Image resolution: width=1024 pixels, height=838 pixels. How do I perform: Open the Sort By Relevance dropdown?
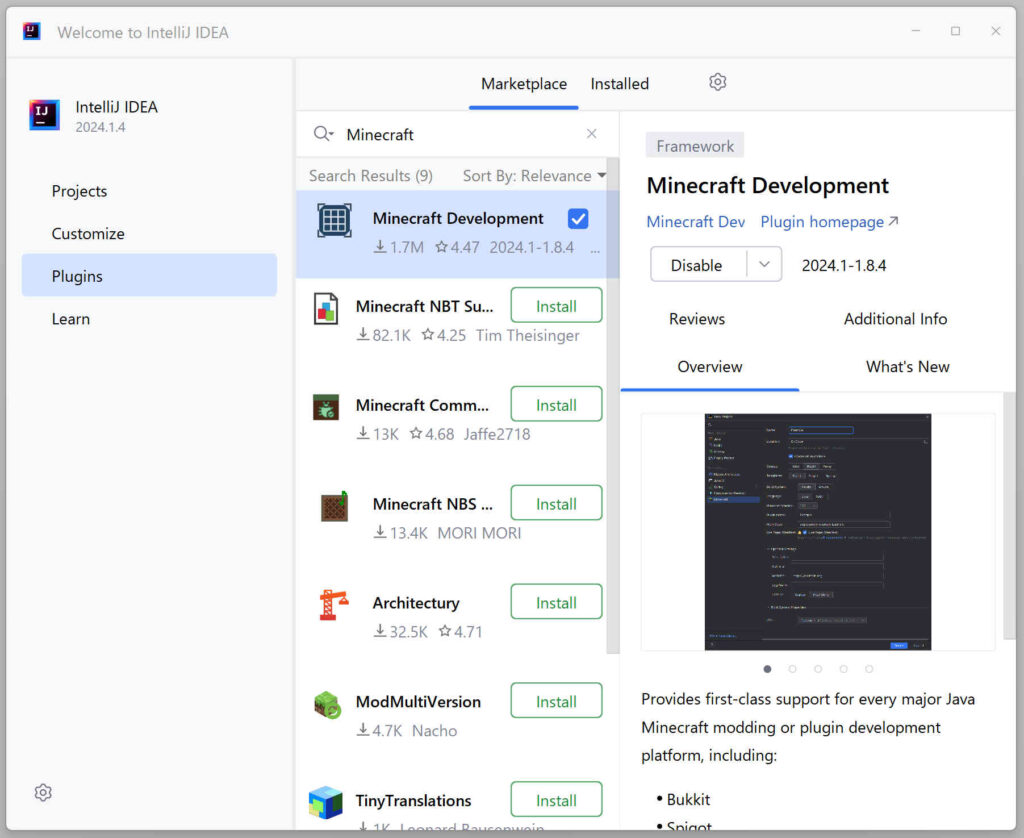(x=534, y=176)
